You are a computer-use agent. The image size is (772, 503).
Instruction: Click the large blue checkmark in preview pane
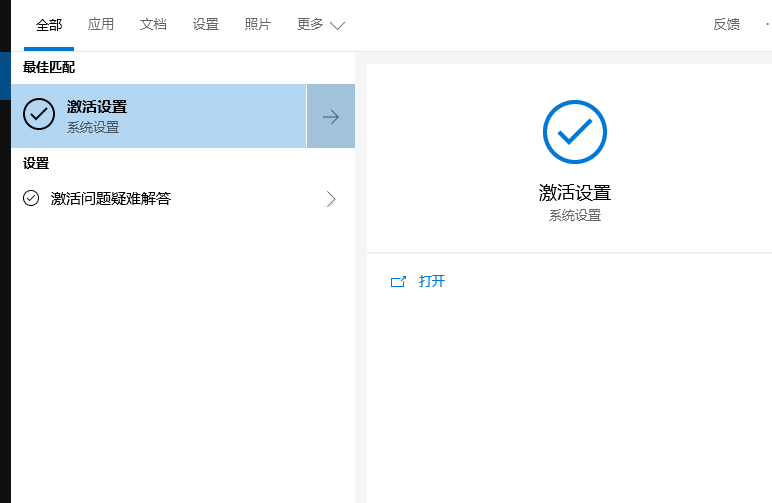[x=575, y=132]
